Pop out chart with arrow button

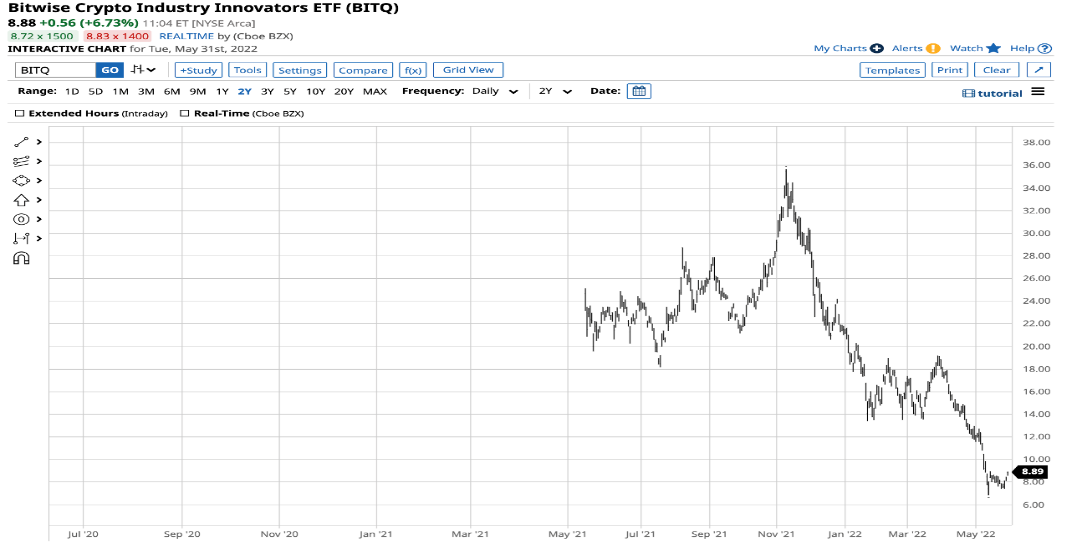[x=1039, y=70]
